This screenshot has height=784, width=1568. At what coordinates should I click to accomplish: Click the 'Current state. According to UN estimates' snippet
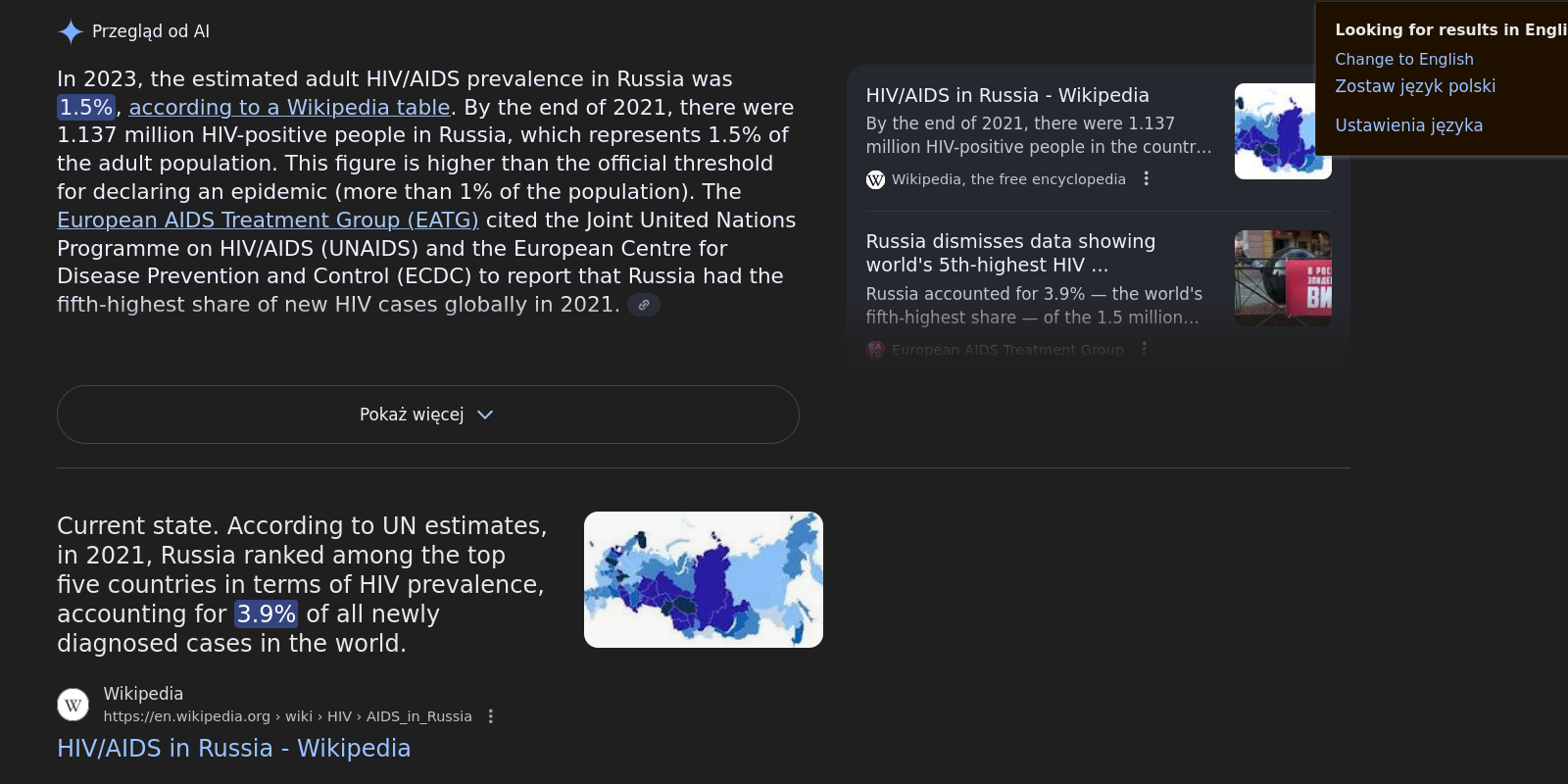pos(302,584)
